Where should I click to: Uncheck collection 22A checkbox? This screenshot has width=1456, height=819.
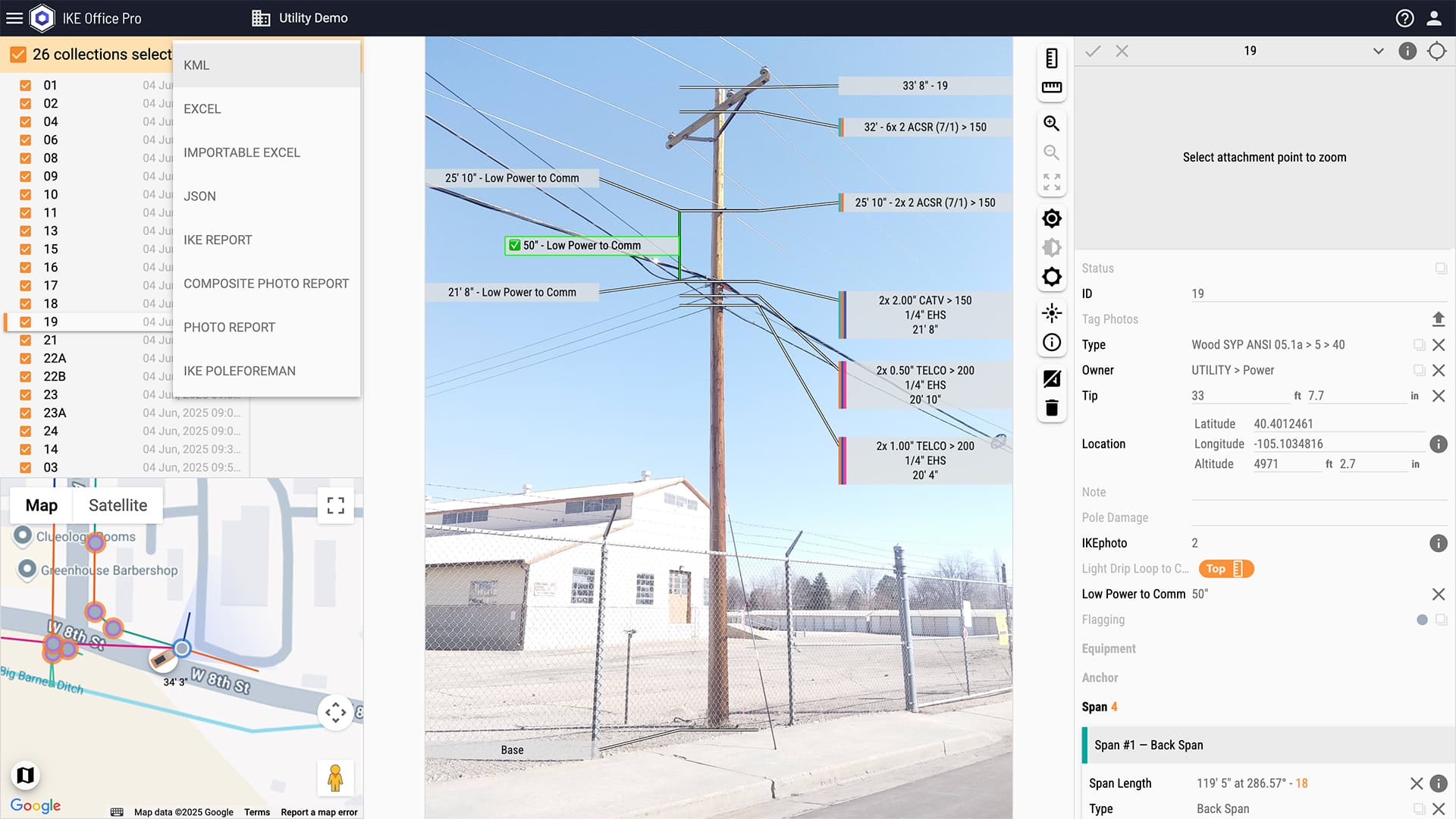tap(26, 359)
